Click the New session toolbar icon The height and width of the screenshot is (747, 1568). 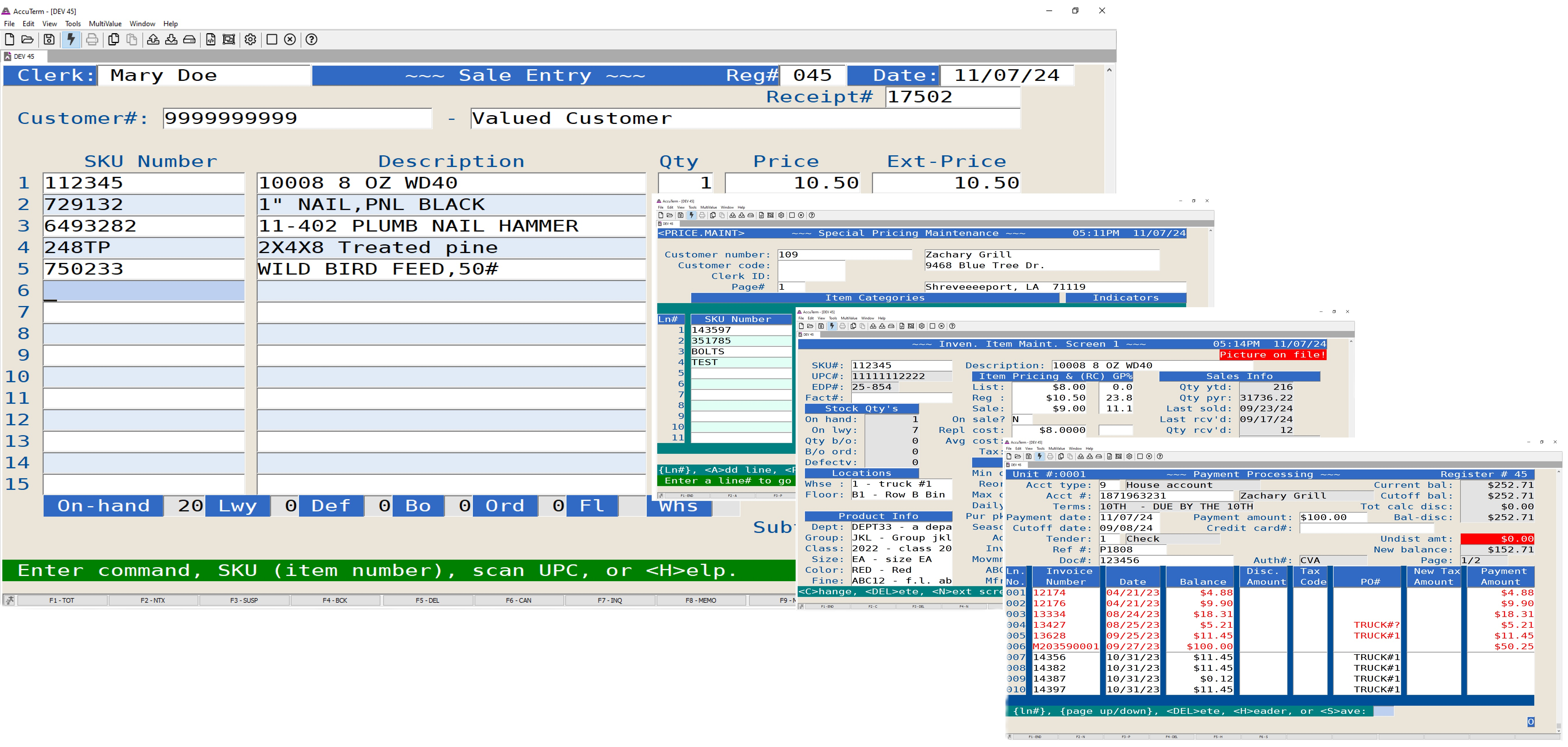click(x=10, y=40)
